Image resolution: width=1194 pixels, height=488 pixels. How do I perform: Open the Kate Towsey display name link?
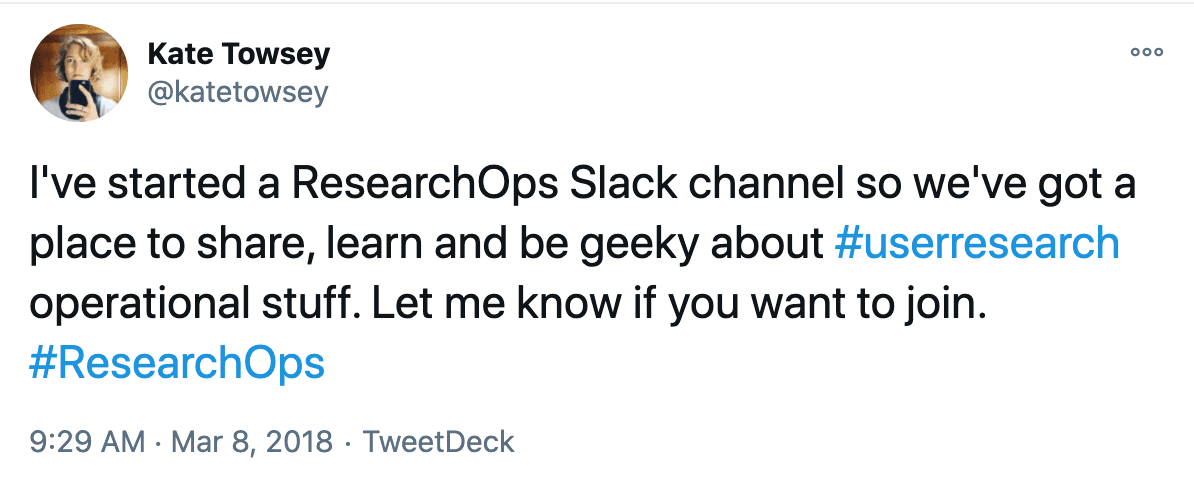[238, 54]
